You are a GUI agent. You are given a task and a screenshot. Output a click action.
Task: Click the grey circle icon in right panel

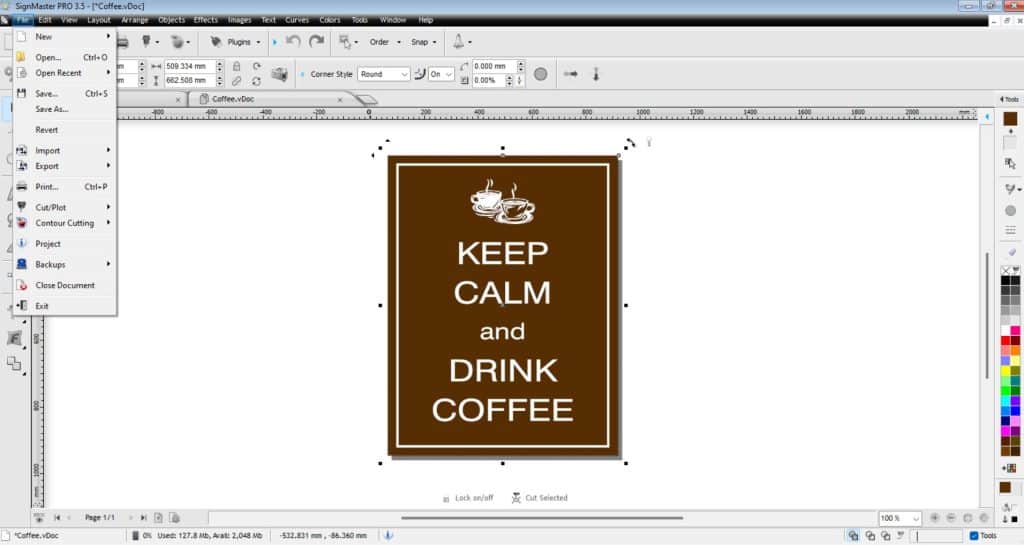tap(1010, 211)
